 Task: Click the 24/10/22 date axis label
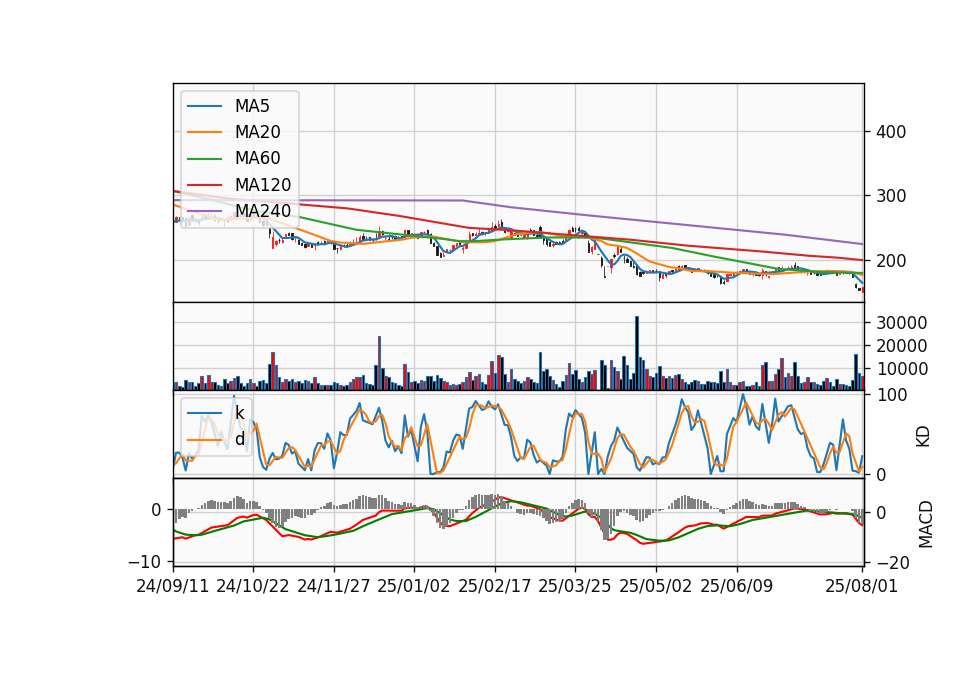(253, 586)
